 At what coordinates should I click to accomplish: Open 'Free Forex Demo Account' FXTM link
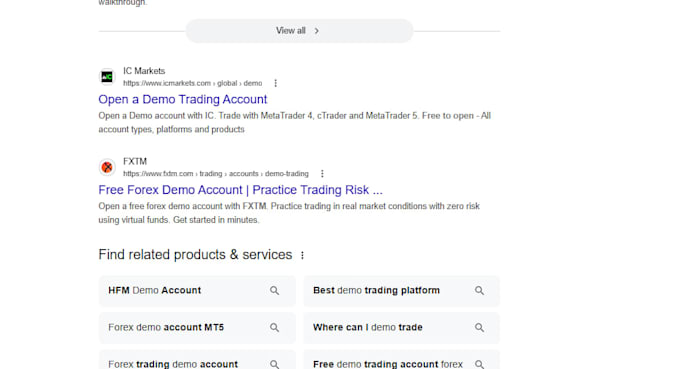point(240,190)
